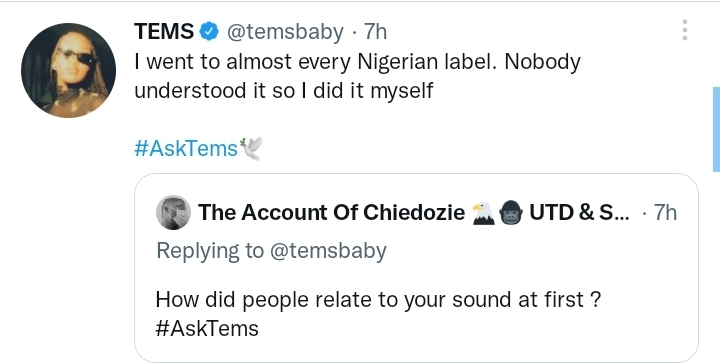720x364 pixels.
Task: Click the Replying to label text
Action: (210, 252)
